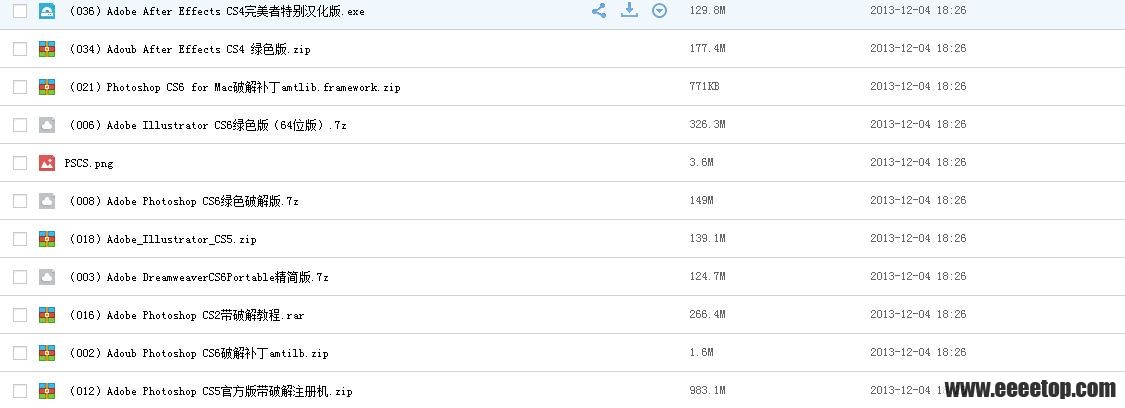Click the archive icon for (002) Adoub Photoshop CS6
1125x408 pixels.
[x=47, y=353]
